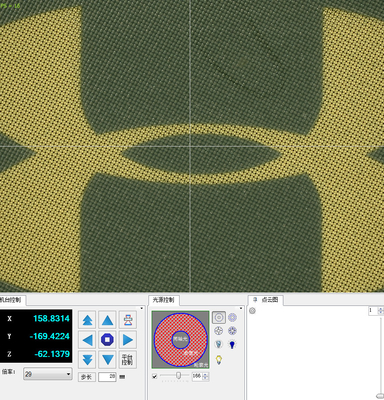Click the point cloud value field showing 1

(x=372, y=311)
